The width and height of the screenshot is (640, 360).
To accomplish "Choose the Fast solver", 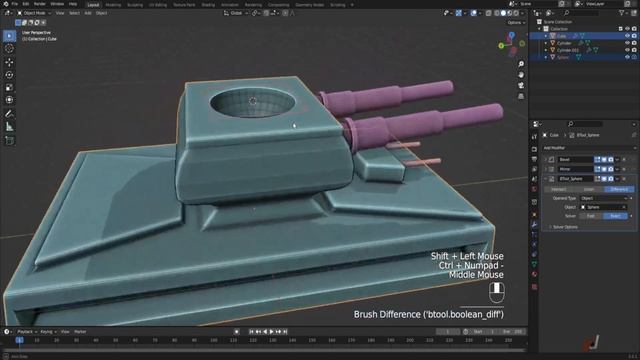I will (x=591, y=216).
